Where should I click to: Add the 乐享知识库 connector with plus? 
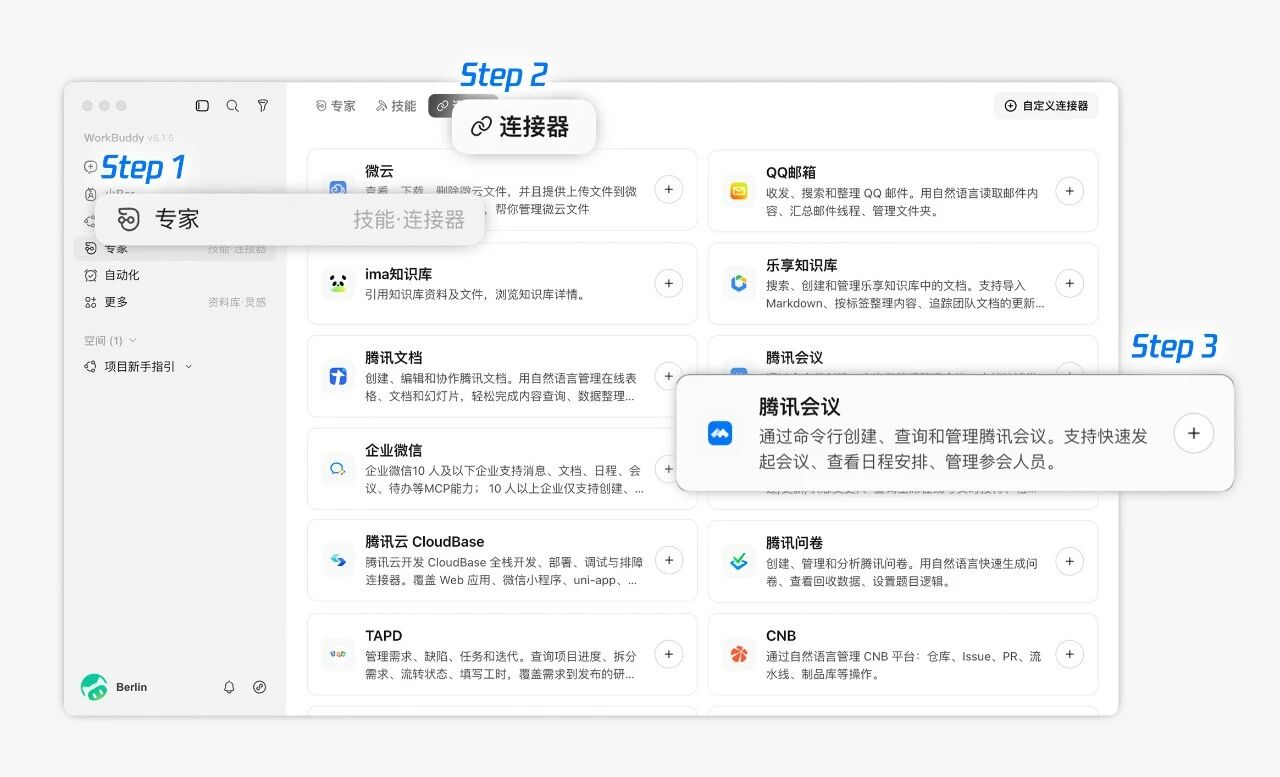tap(1070, 283)
